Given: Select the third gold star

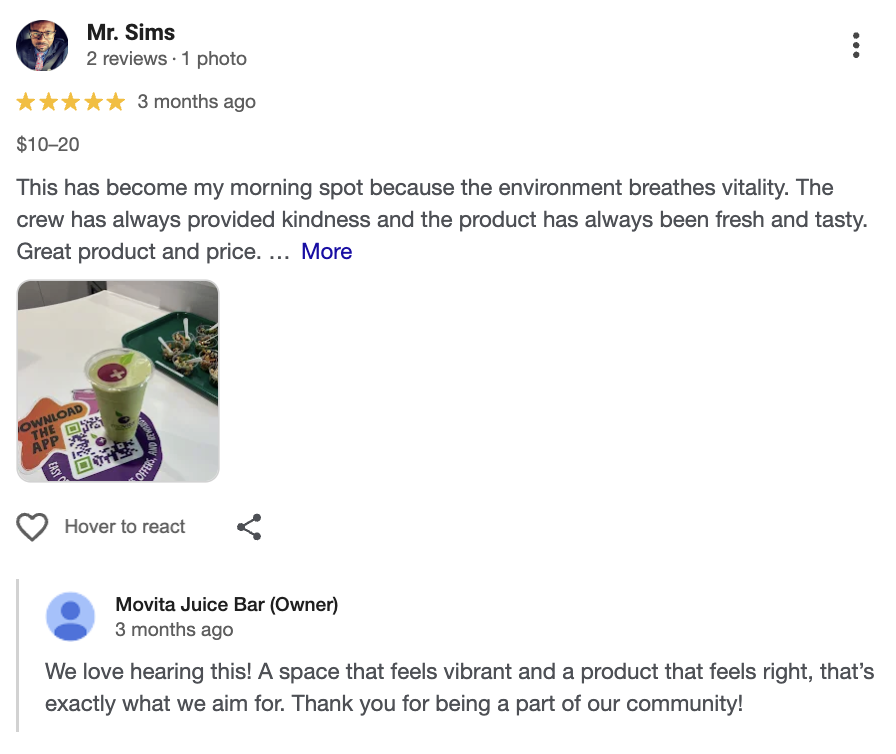Looking at the screenshot, I should tap(71, 101).
